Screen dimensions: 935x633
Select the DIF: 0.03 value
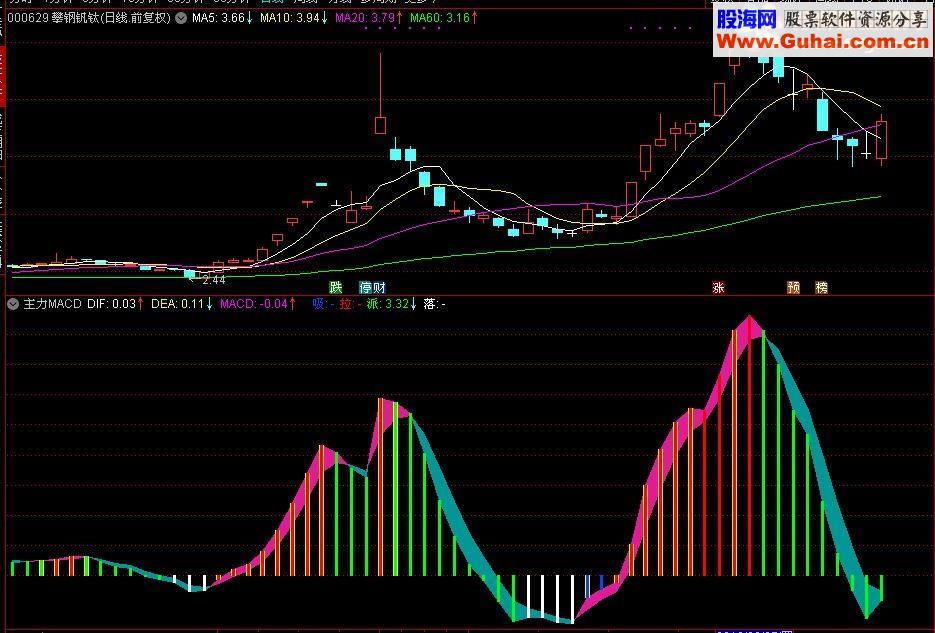pyautogui.click(x=115, y=304)
